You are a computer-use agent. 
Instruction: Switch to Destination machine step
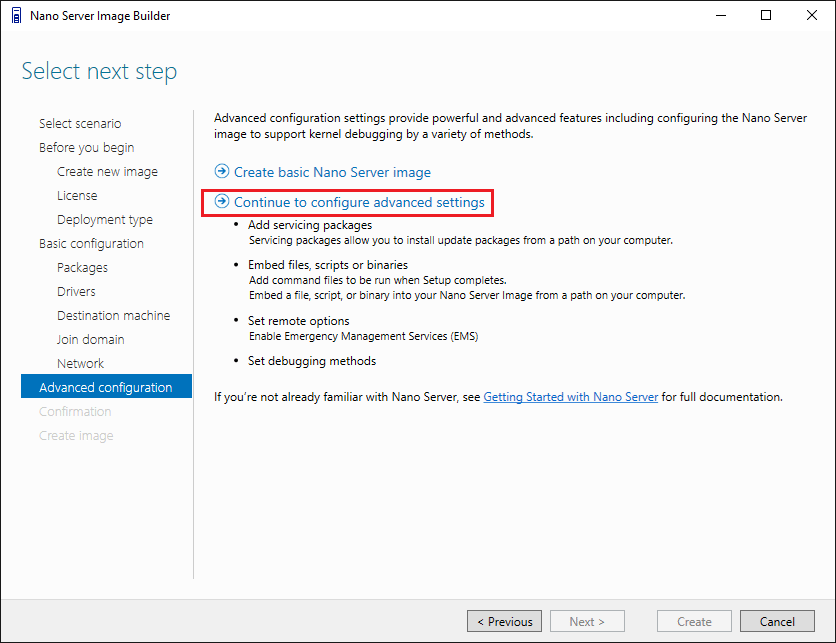[x=113, y=315]
